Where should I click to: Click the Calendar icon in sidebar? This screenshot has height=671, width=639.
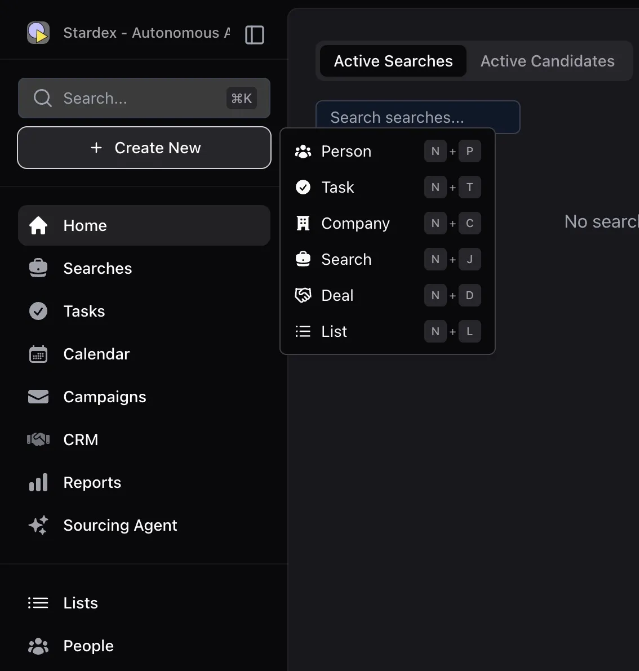[x=38, y=354]
